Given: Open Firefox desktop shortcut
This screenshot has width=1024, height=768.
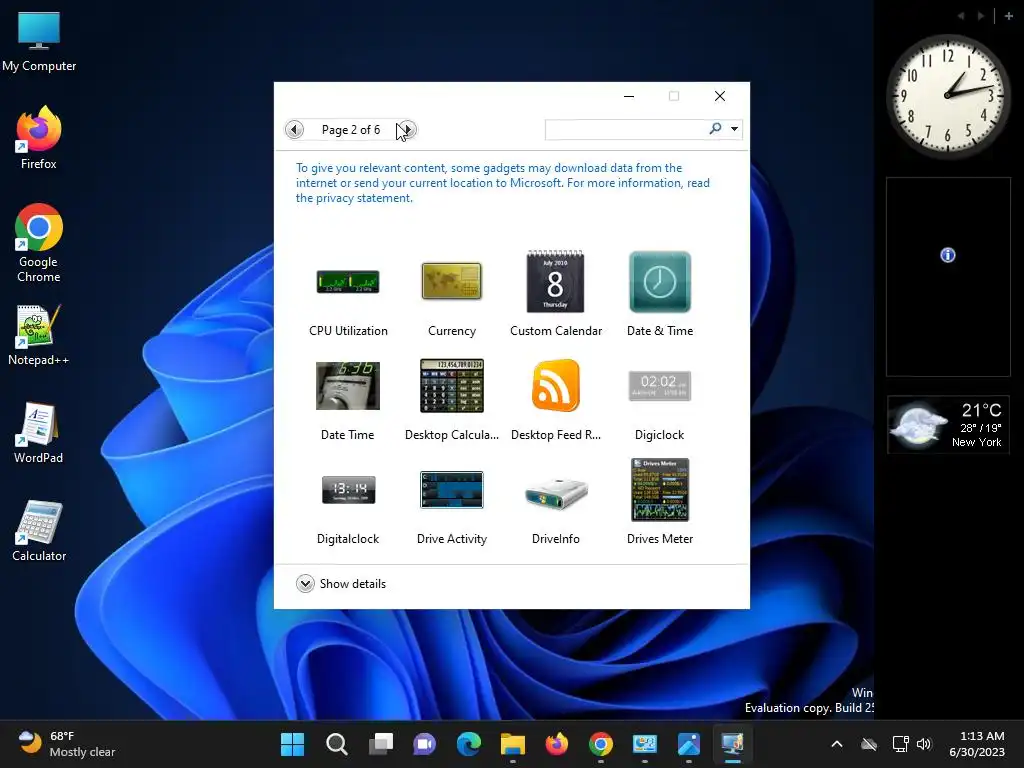Looking at the screenshot, I should coord(39,138).
